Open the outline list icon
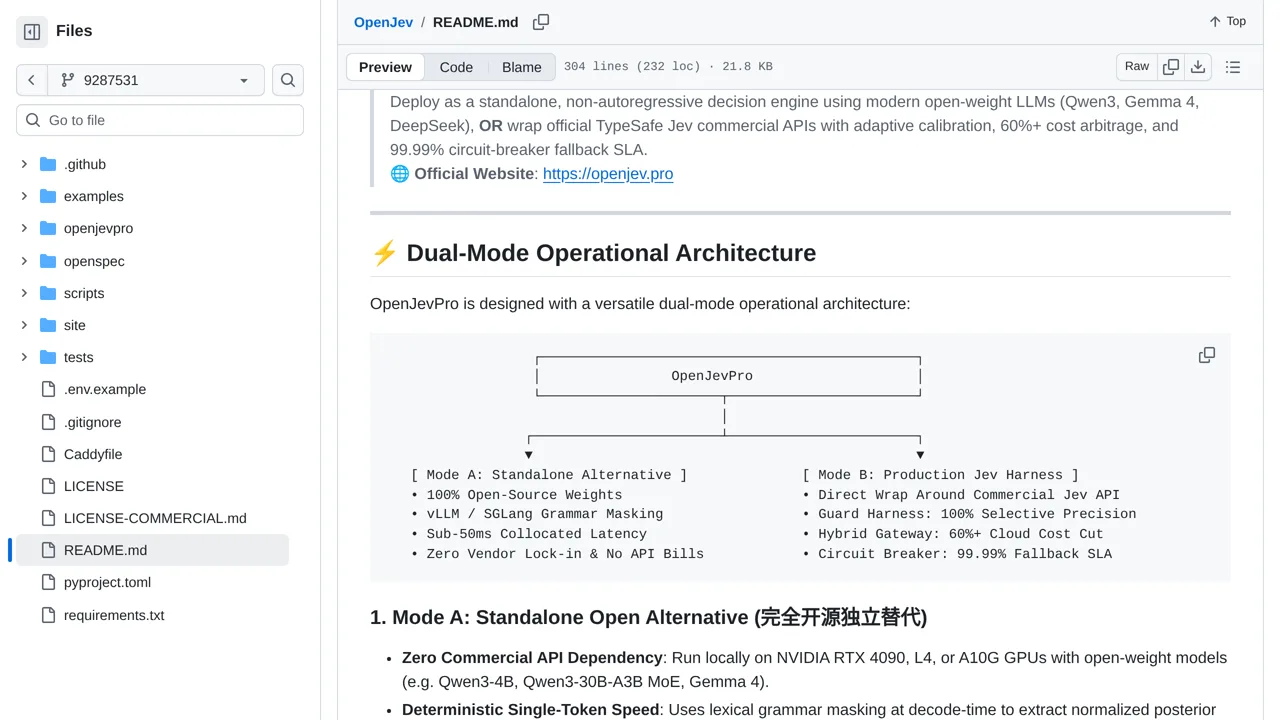 [1233, 67]
